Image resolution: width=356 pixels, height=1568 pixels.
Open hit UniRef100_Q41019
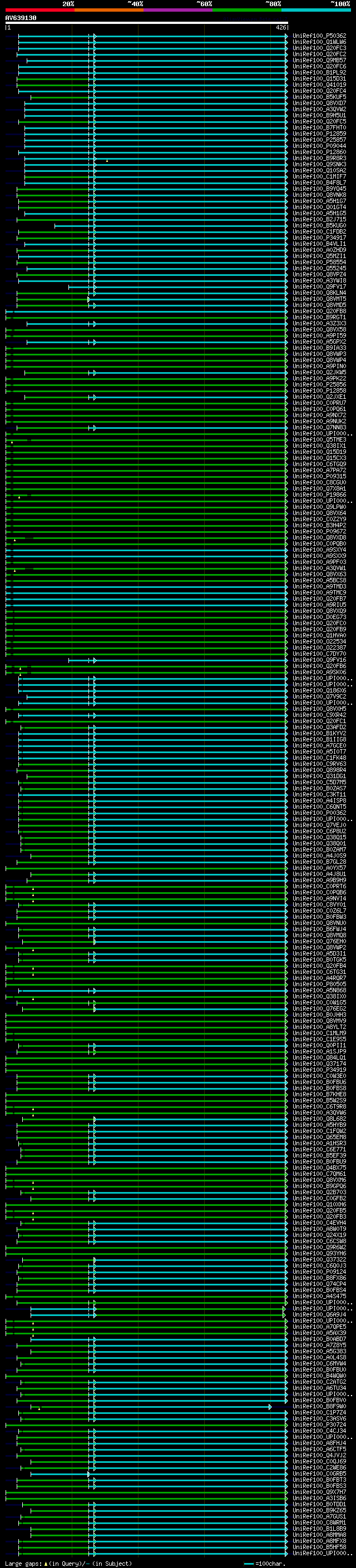coord(319,85)
